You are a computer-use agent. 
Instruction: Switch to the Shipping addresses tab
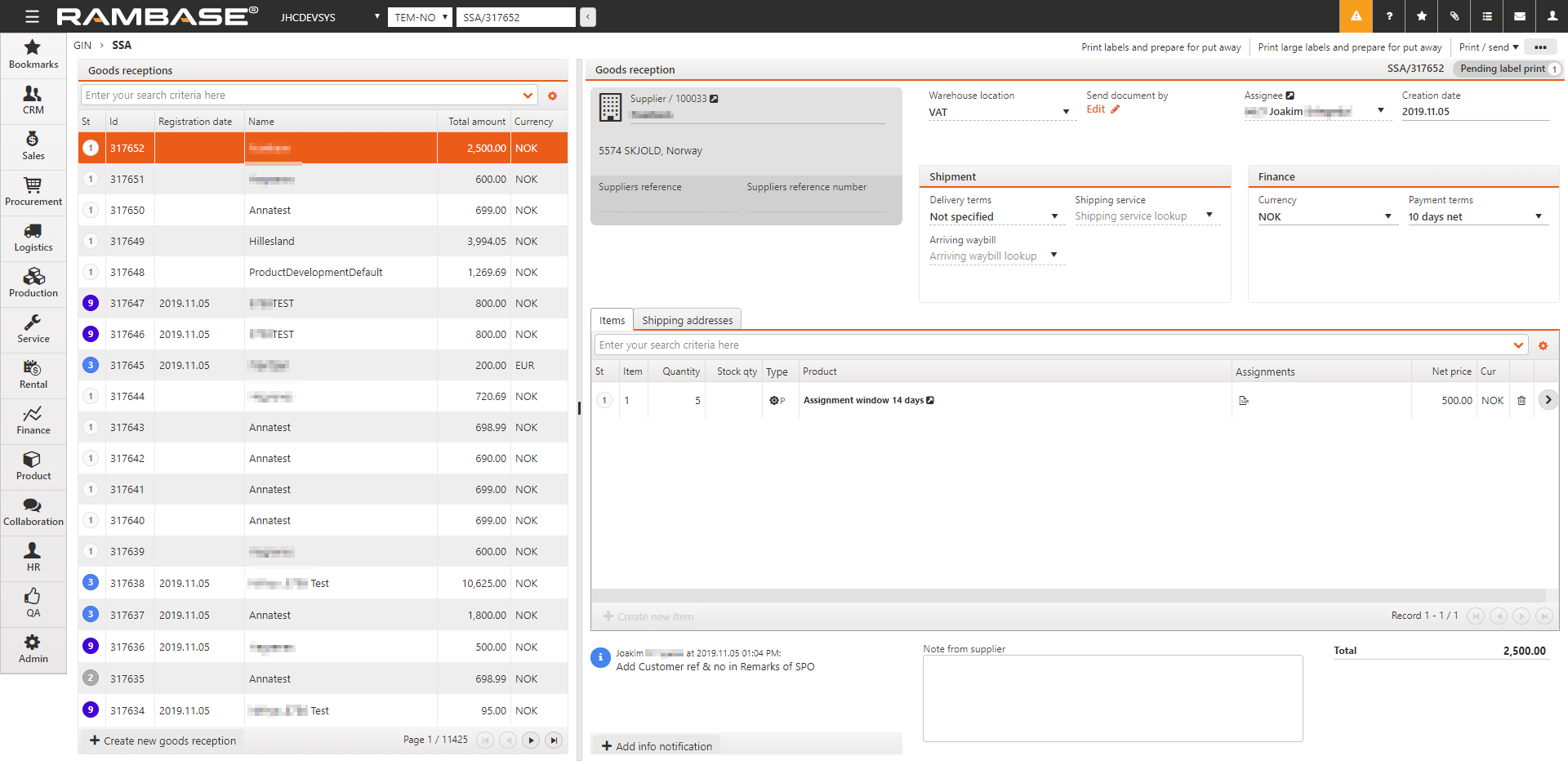687,320
